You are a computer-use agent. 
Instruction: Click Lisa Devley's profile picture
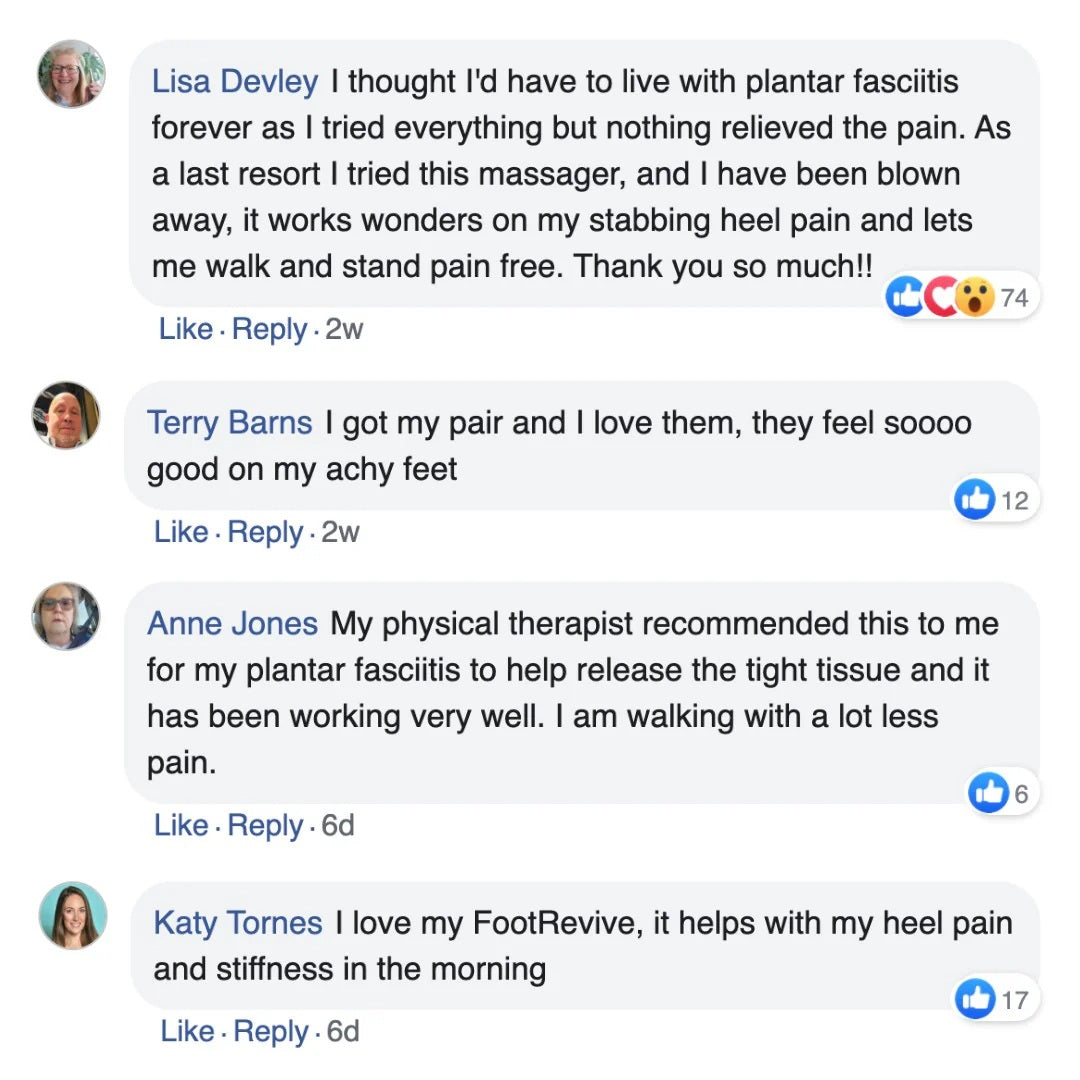pos(72,74)
